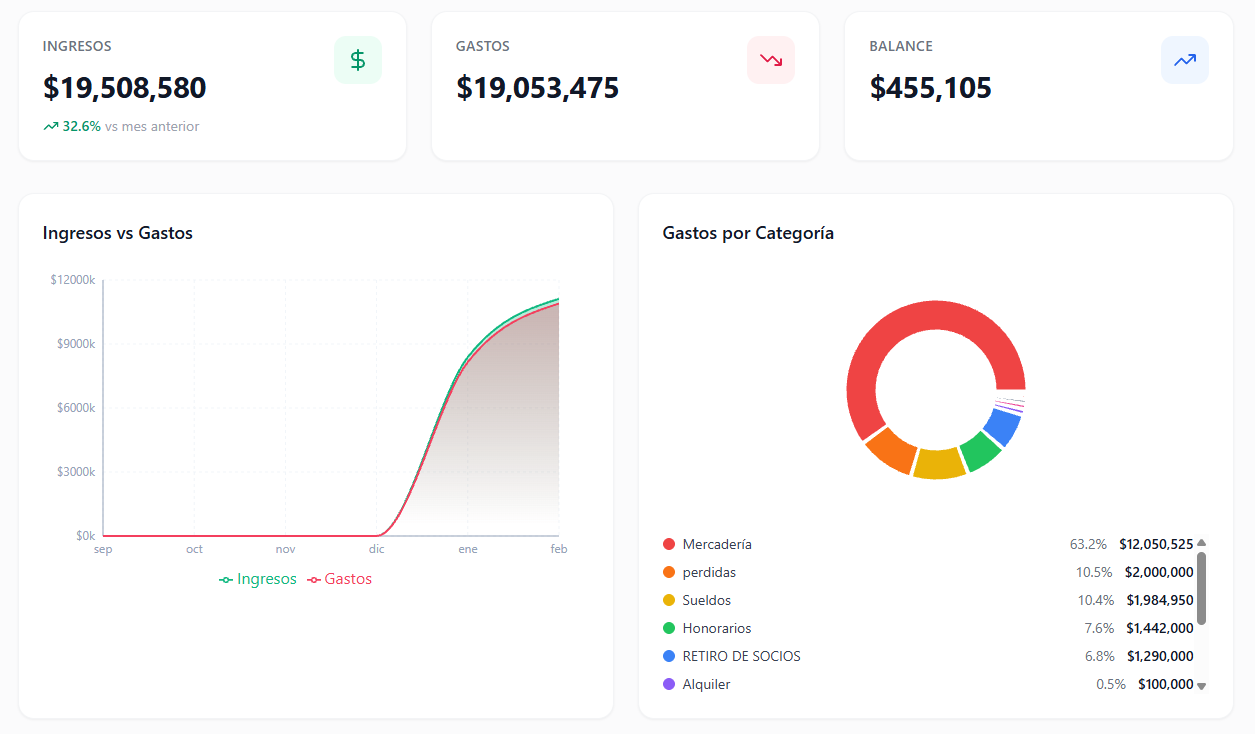Click the scroll down arrow in category list

1201,685
